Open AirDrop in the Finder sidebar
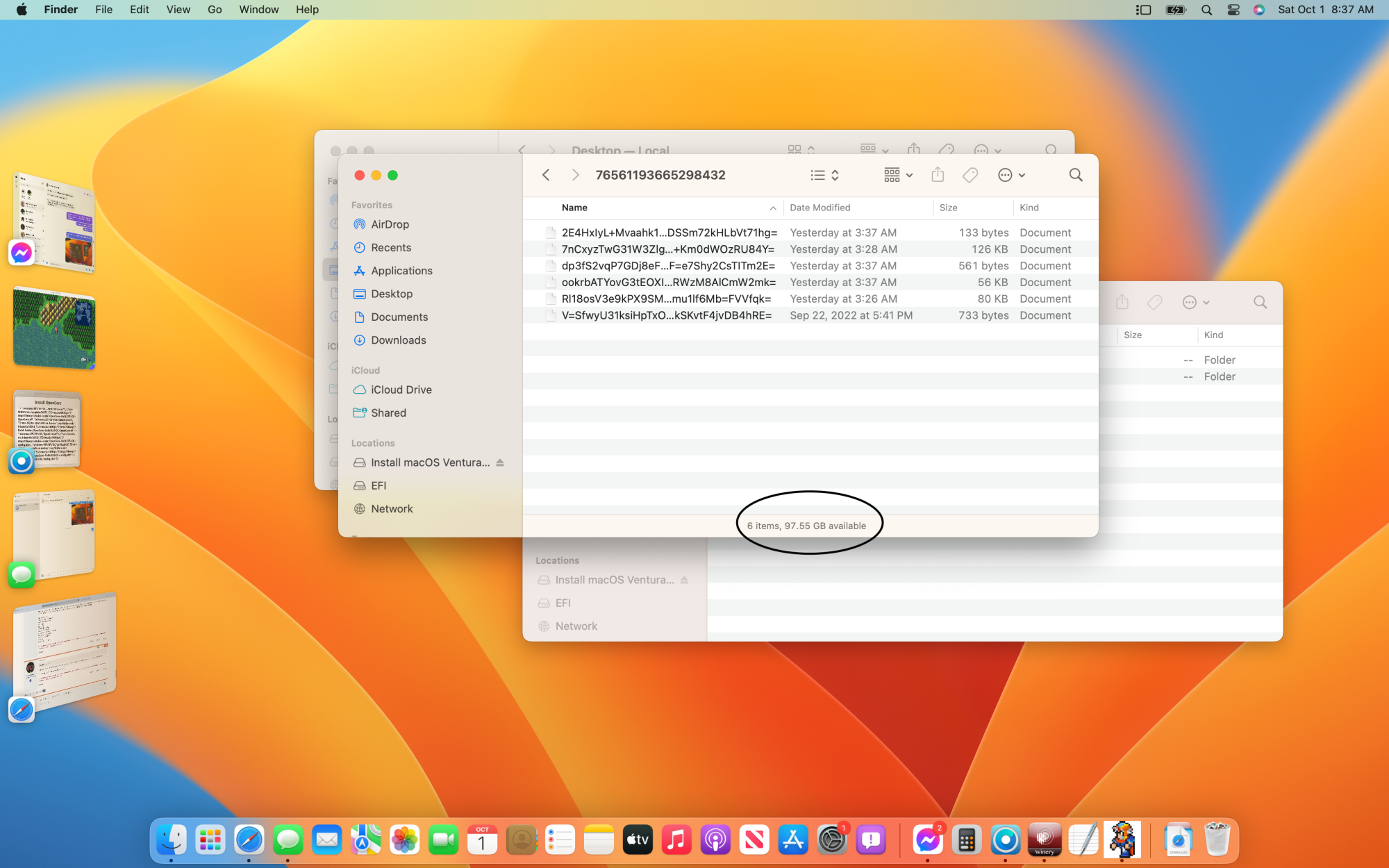 coord(390,224)
